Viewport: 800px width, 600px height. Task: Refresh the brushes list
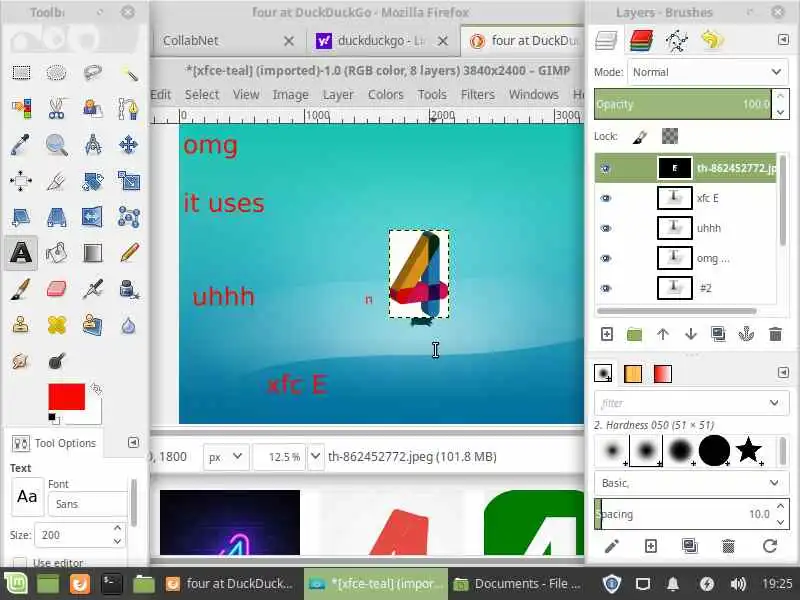coord(770,546)
